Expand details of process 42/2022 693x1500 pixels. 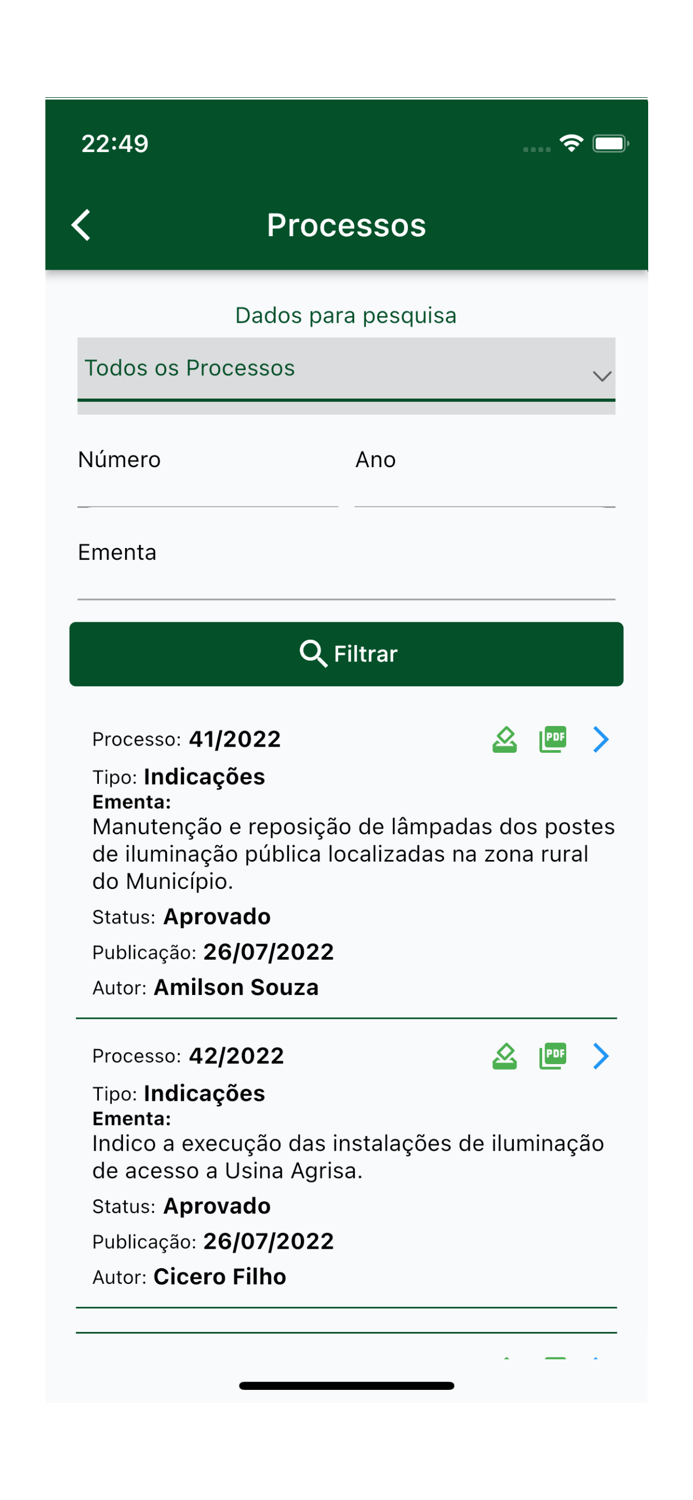coord(600,1056)
